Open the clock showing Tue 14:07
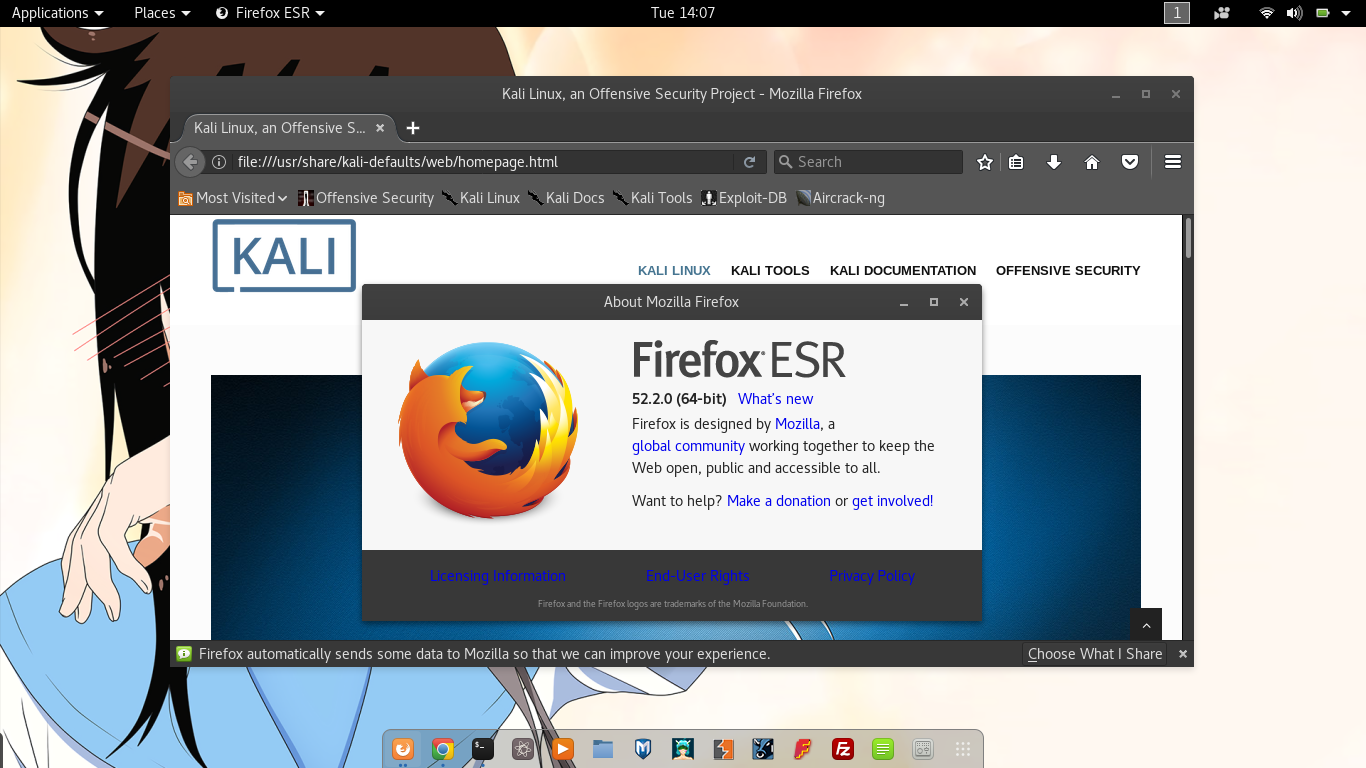 point(683,13)
